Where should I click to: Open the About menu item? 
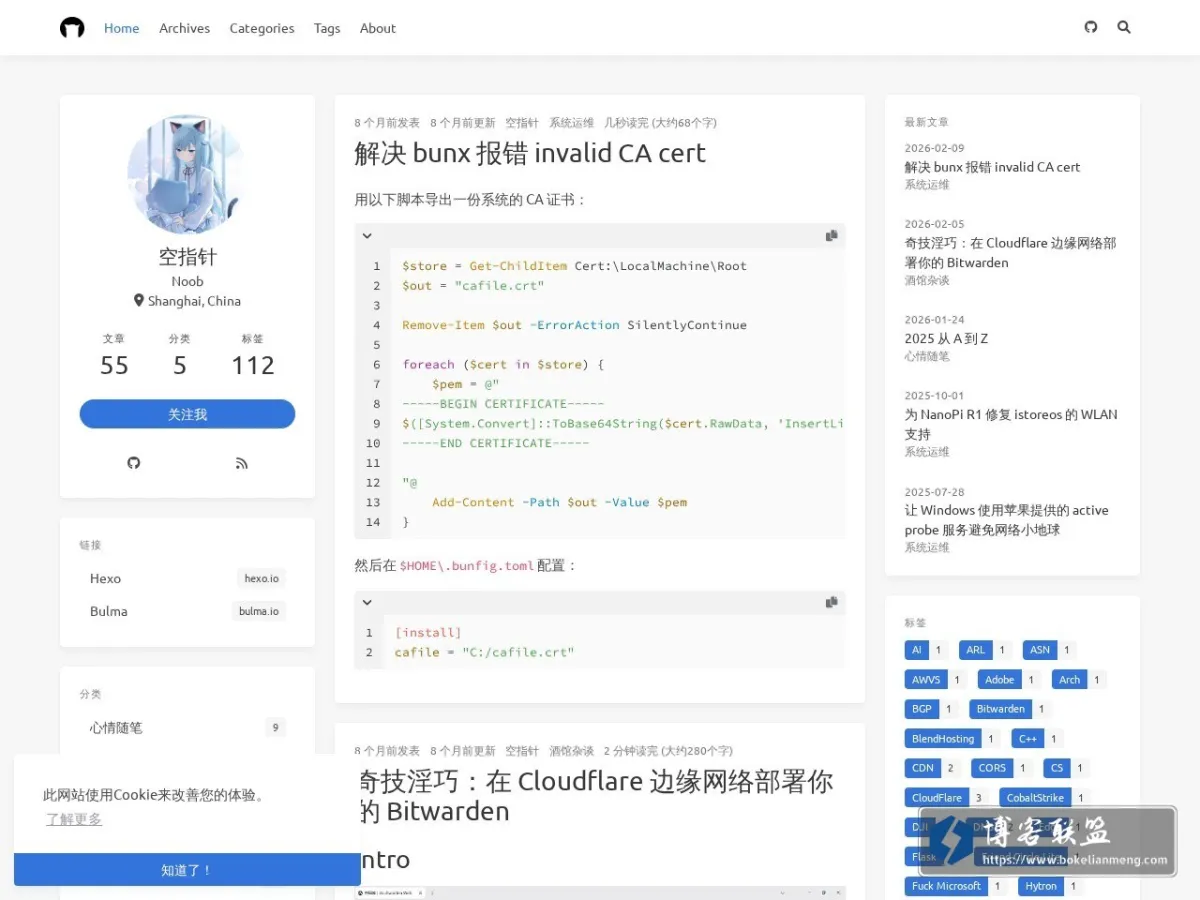[378, 28]
